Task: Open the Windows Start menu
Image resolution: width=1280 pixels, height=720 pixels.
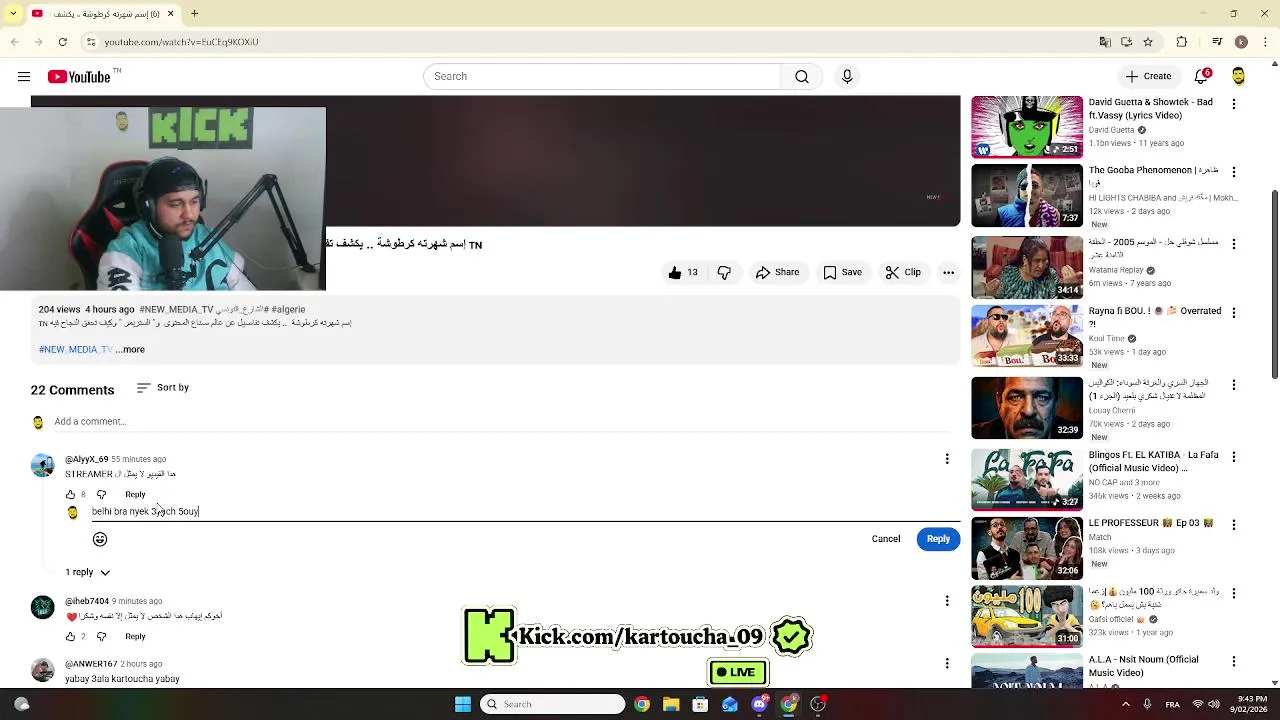Action: click(x=462, y=704)
